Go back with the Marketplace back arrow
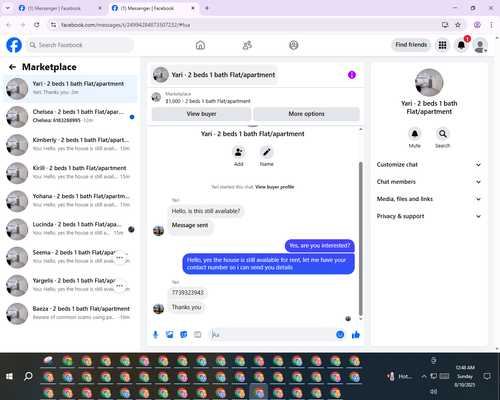The height and width of the screenshot is (400, 500). (x=12, y=67)
